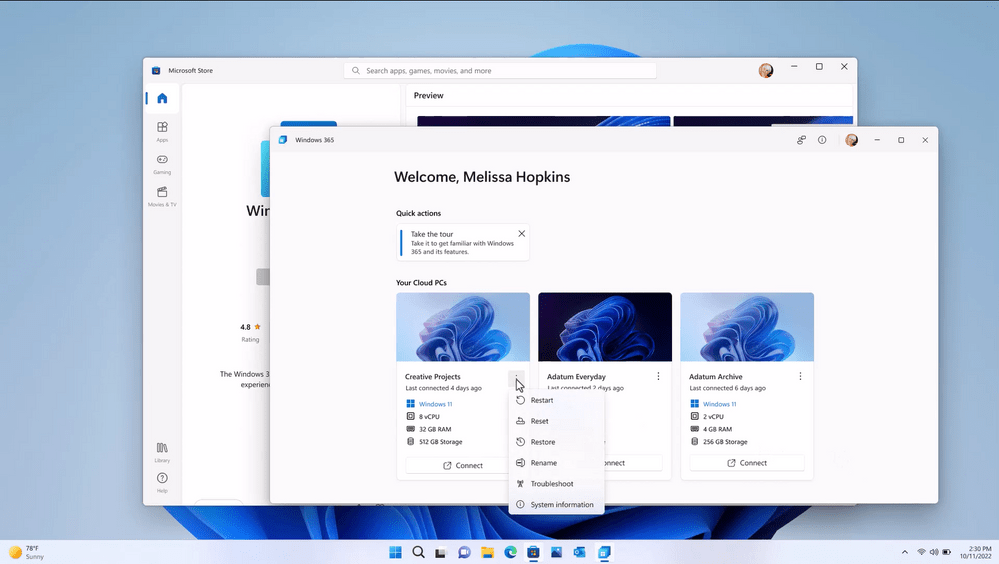
Task: Collapse the Creative Projects options menu
Action: (516, 376)
